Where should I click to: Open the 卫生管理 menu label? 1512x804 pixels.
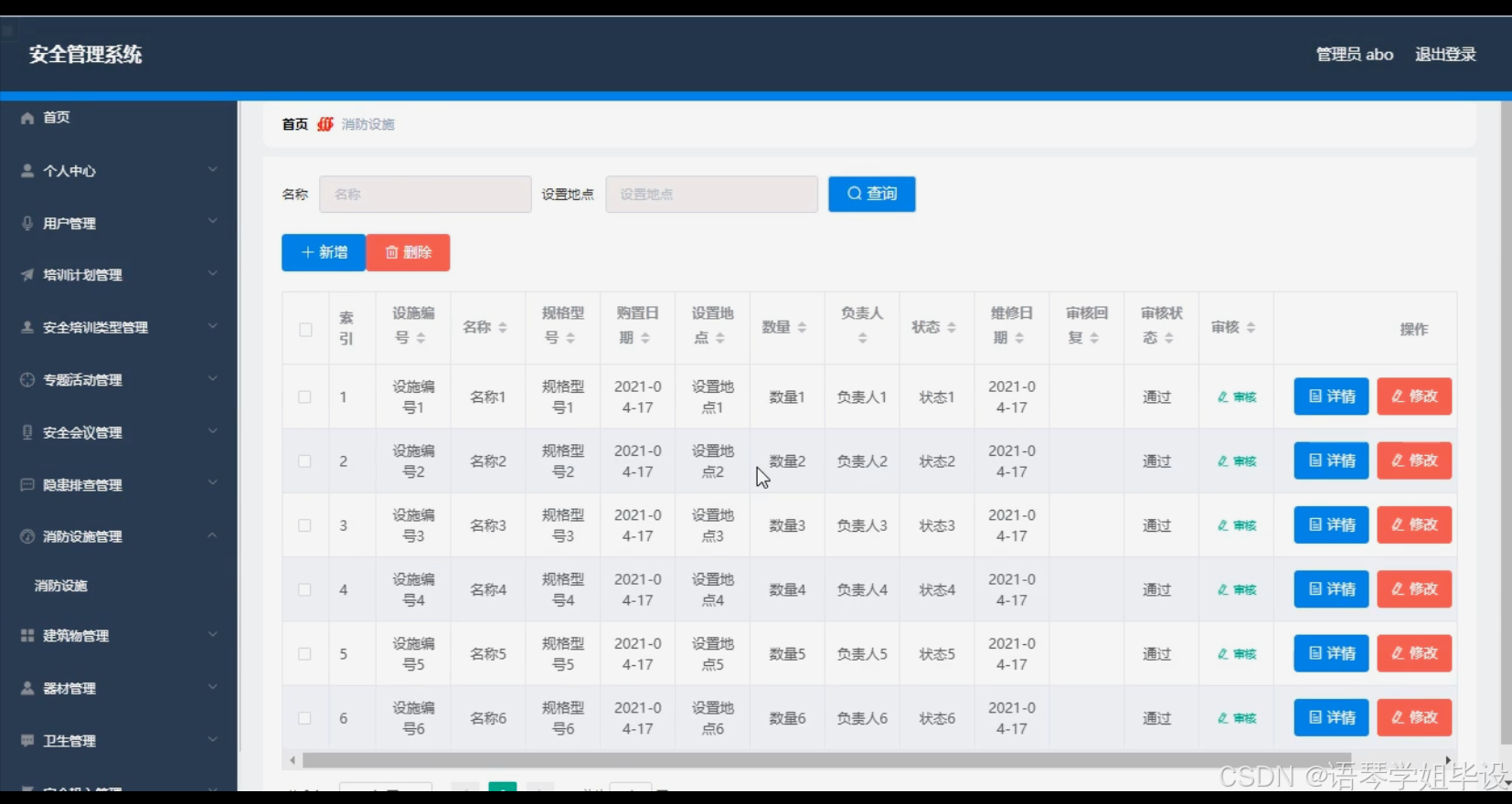click(69, 741)
